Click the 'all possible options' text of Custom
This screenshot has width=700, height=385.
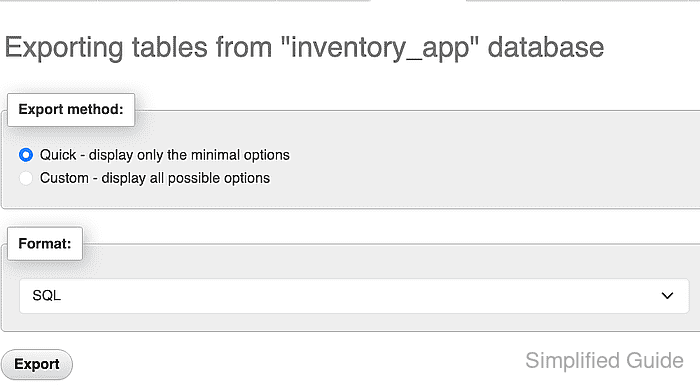(210, 178)
